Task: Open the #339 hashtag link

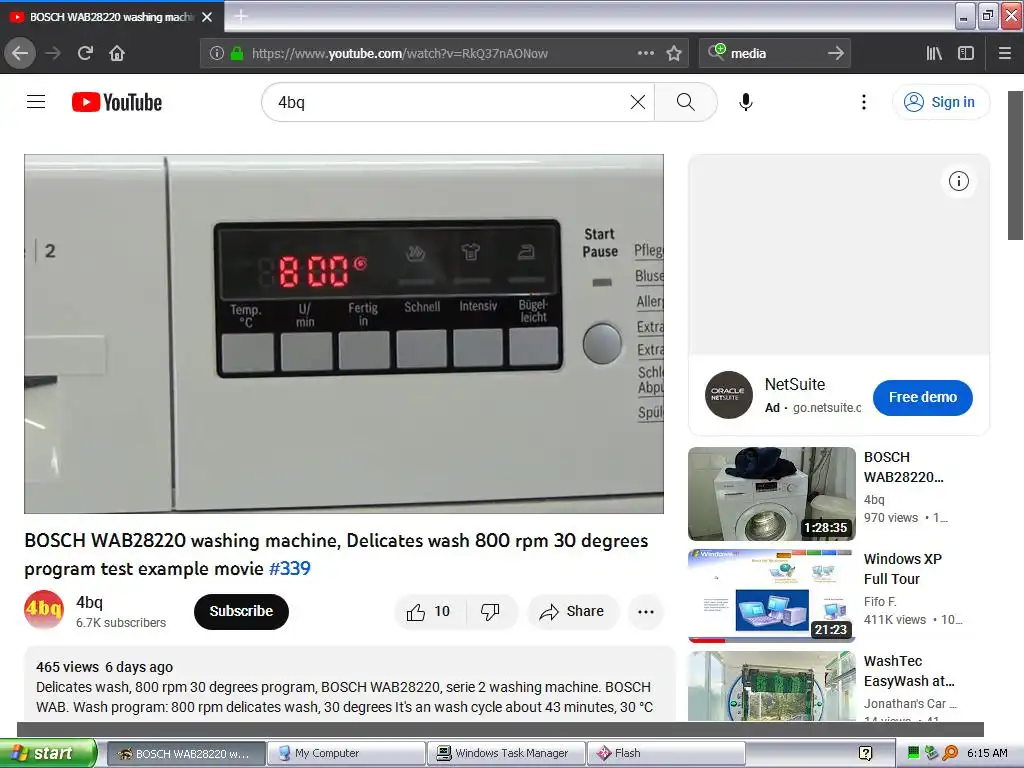Action: point(289,569)
